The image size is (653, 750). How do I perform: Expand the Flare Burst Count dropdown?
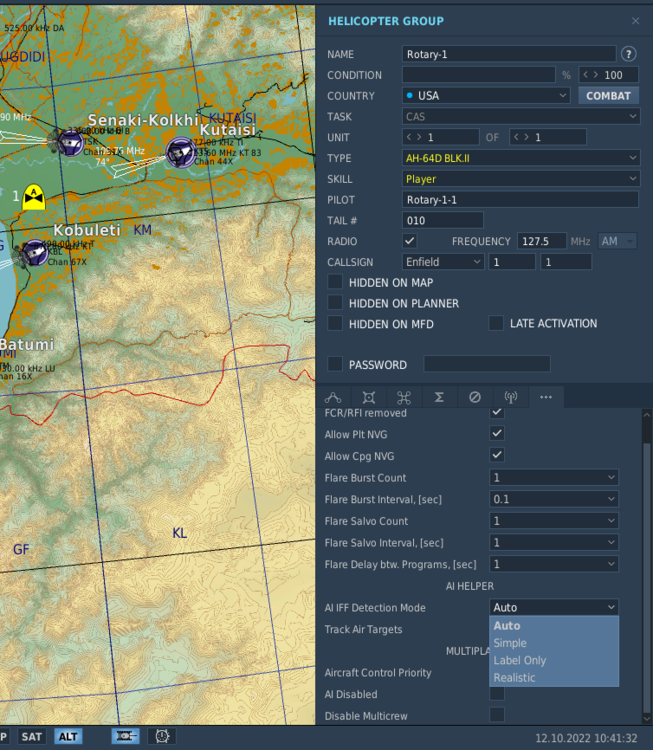coord(554,477)
